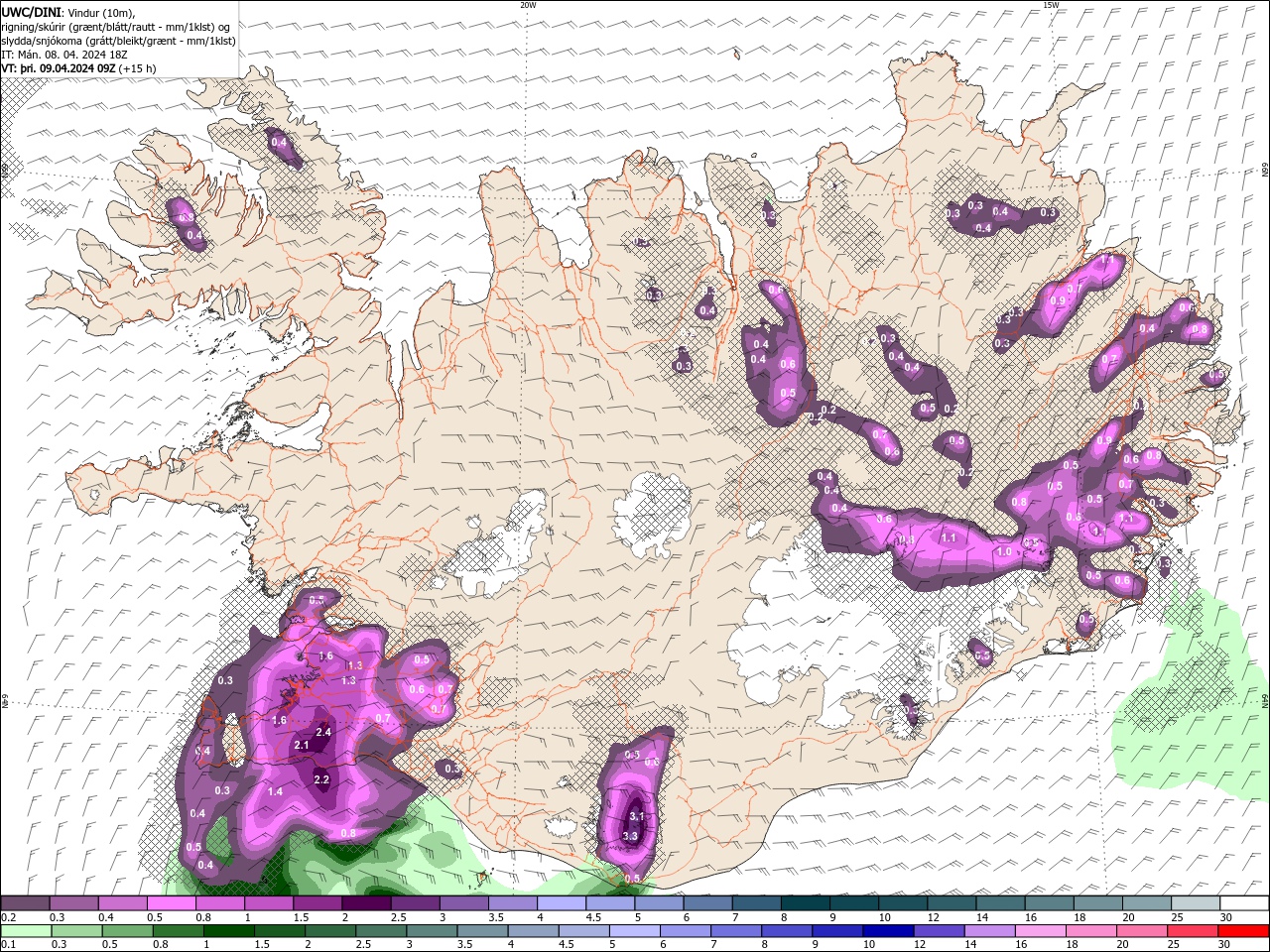Click the bright red 30 swatch, lower legend row
Viewport: 1270px width, 952px height.
pos(1242,931)
